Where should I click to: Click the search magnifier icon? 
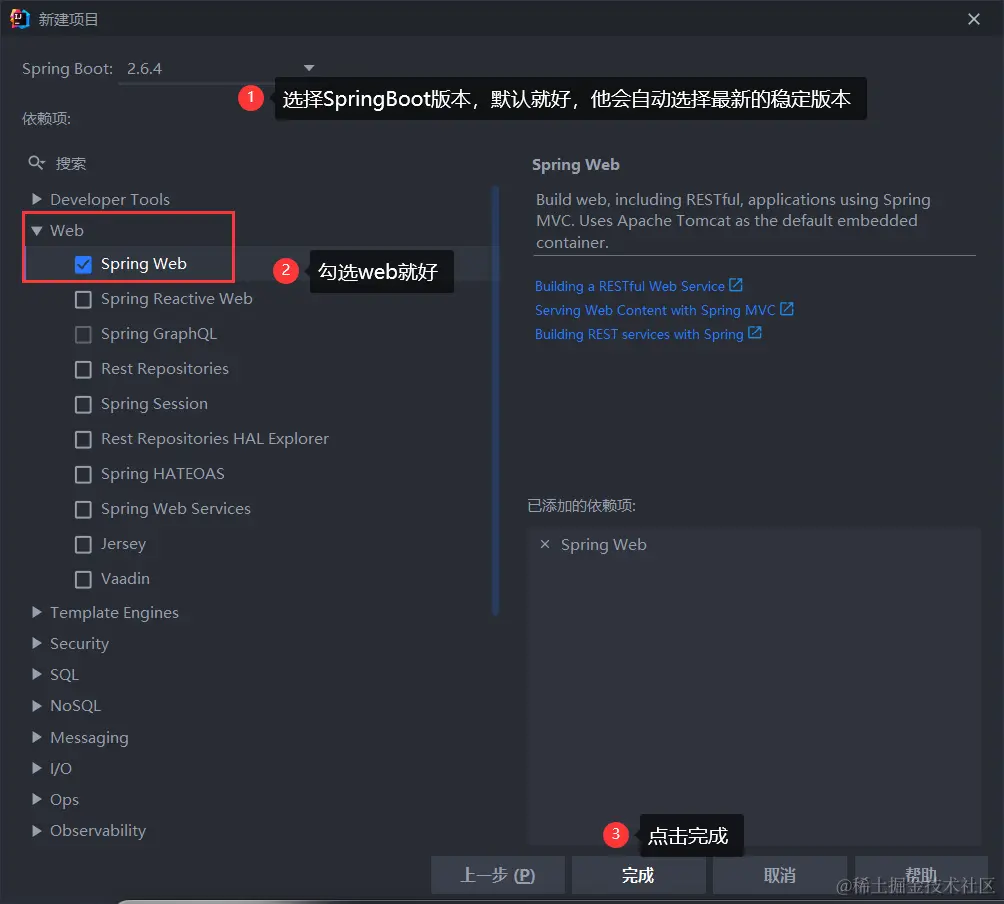(36, 163)
